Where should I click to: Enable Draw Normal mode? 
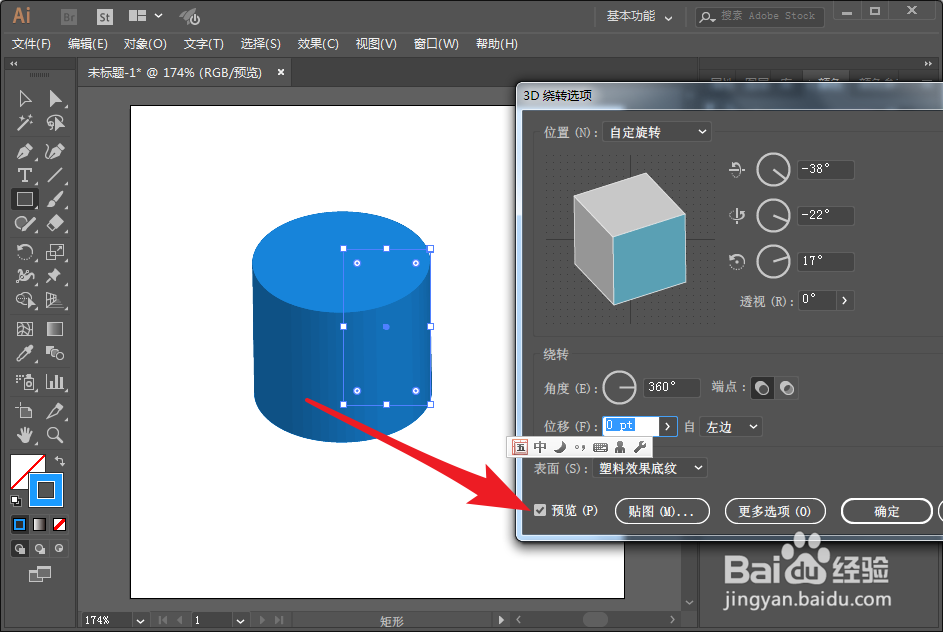20,548
